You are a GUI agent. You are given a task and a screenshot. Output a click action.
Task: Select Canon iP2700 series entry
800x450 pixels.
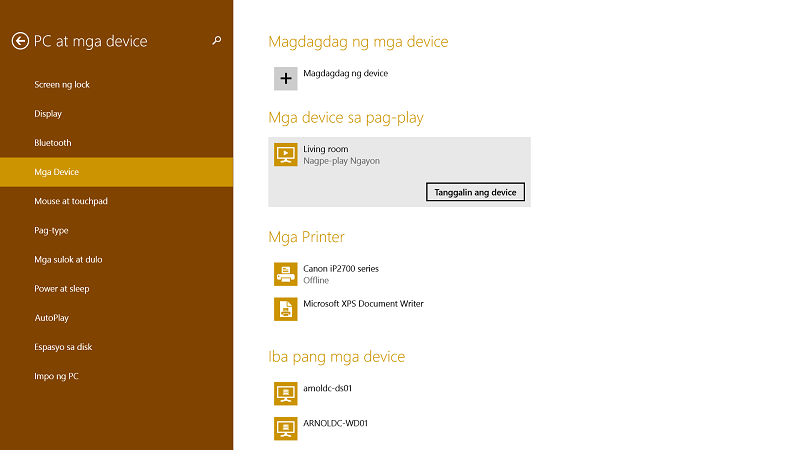pyautogui.click(x=341, y=268)
